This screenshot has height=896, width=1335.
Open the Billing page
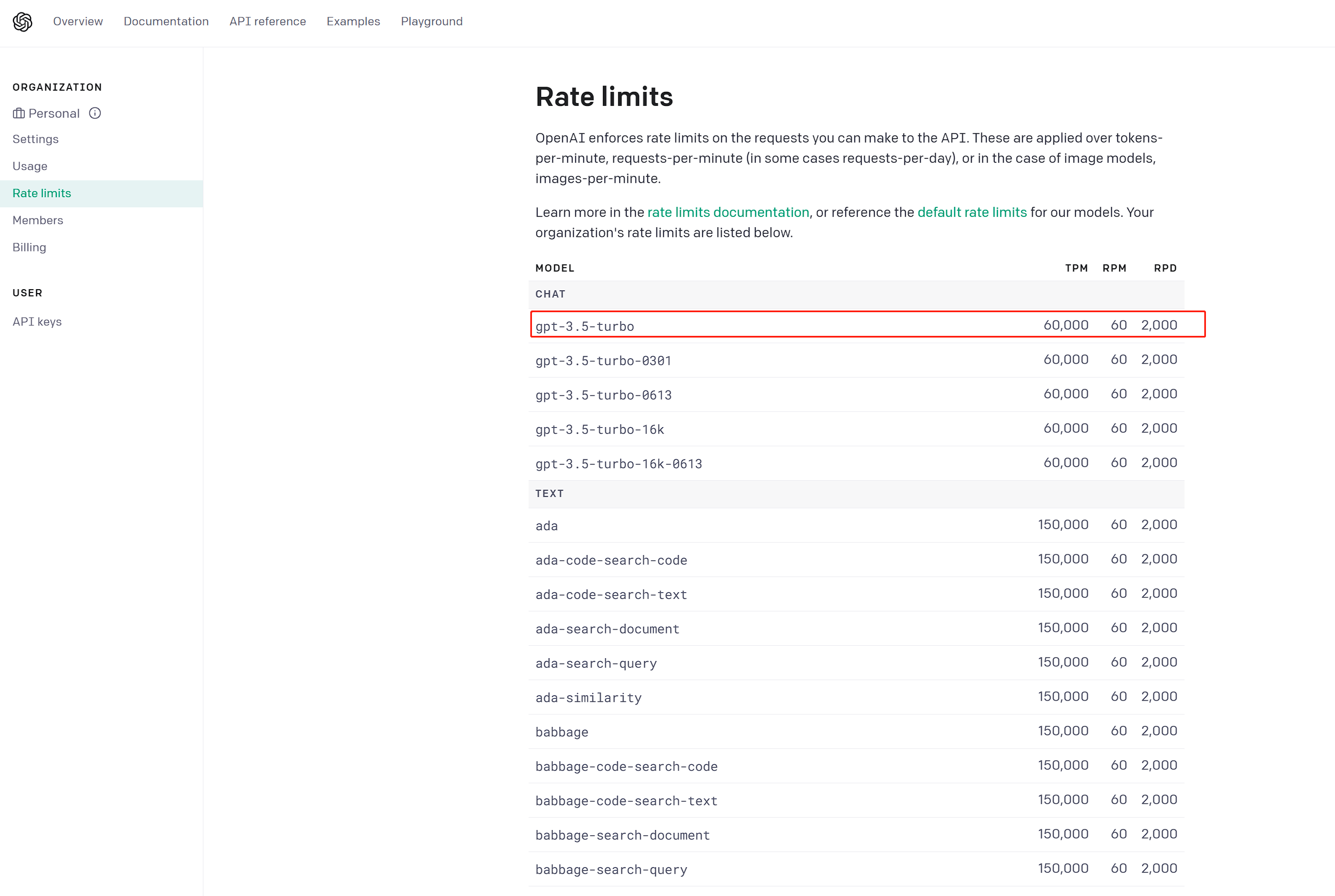[x=29, y=247]
